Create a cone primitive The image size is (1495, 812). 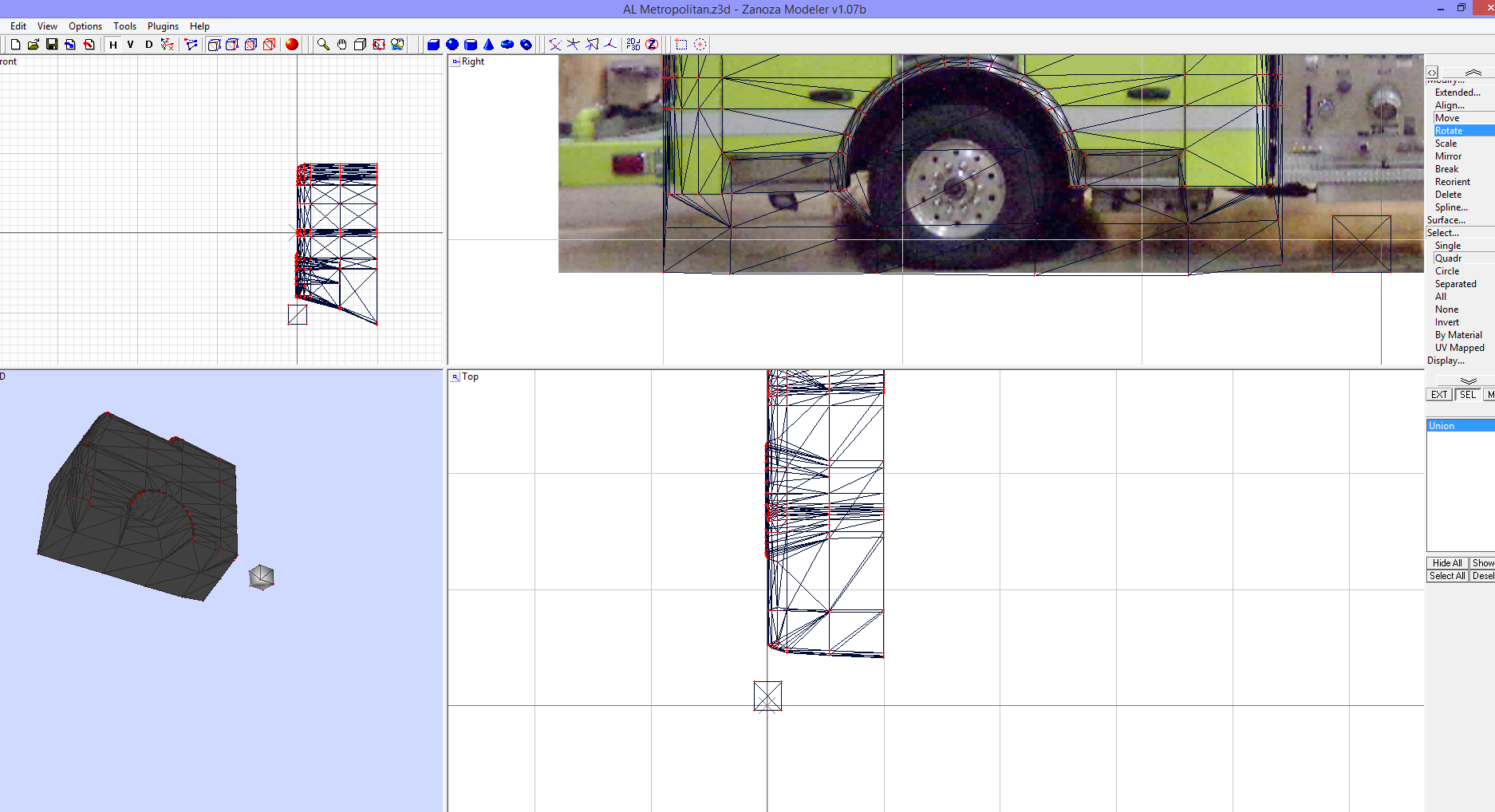(487, 45)
